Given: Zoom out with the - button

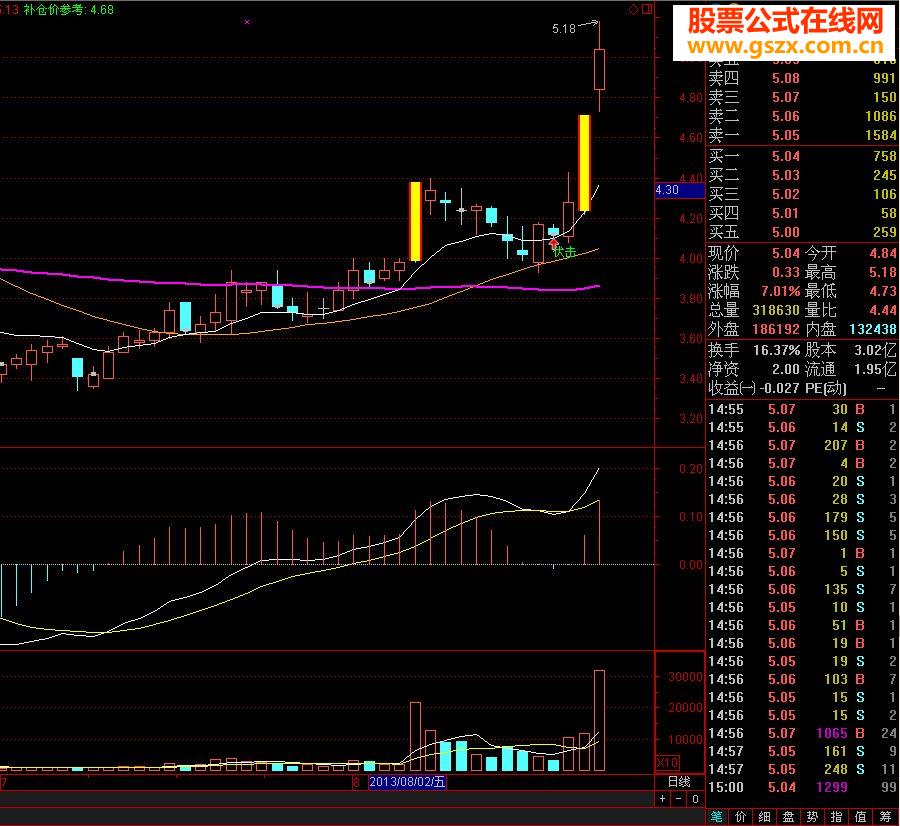Looking at the screenshot, I should 679,798.
